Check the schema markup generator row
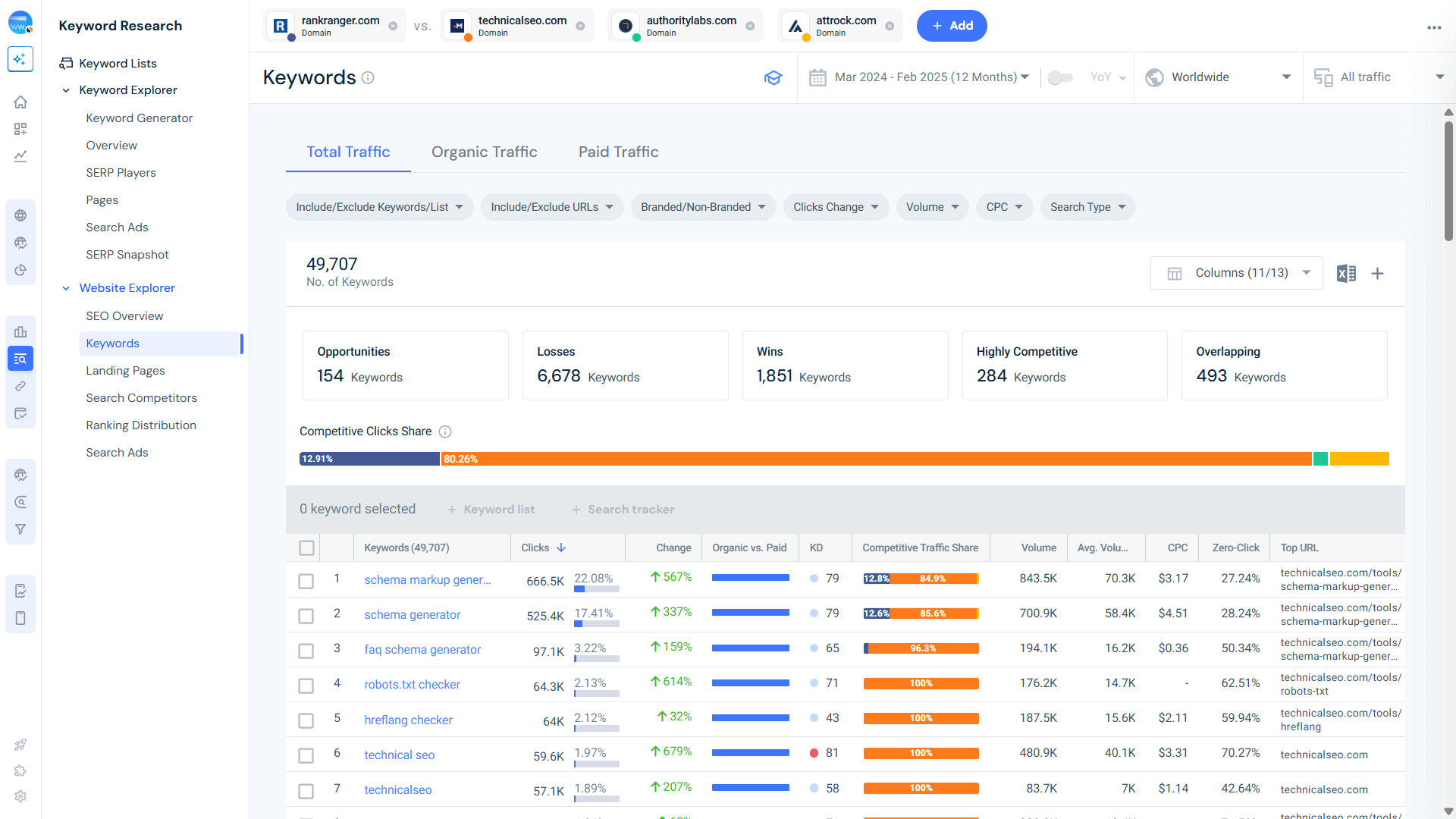Viewport: 1456px width, 819px height. (306, 581)
